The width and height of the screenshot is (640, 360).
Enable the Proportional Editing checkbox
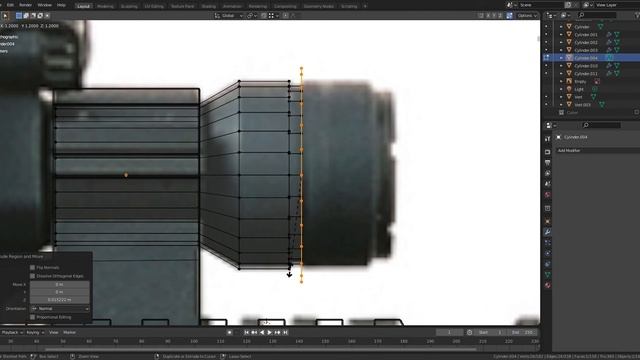[x=33, y=317]
